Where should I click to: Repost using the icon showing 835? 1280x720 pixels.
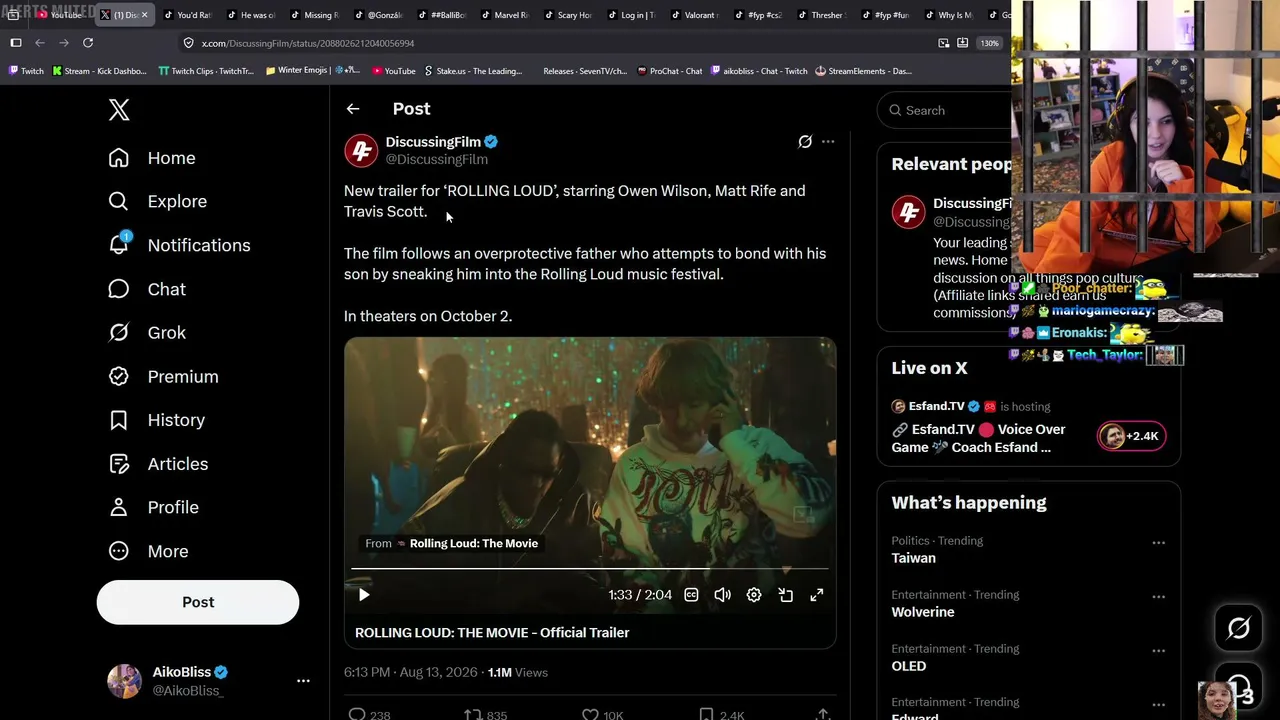tap(473, 715)
